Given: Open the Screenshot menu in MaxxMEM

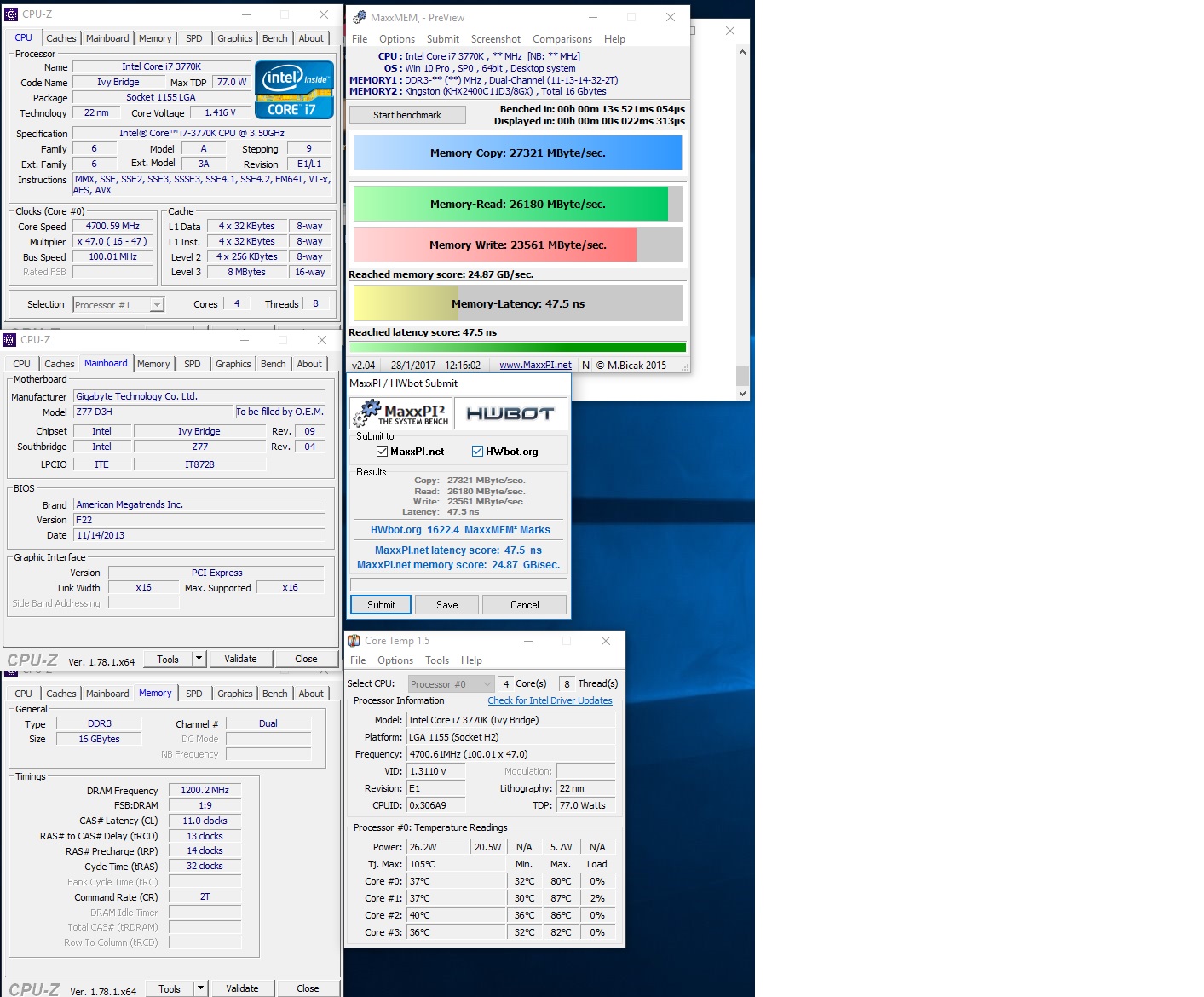Looking at the screenshot, I should point(496,39).
